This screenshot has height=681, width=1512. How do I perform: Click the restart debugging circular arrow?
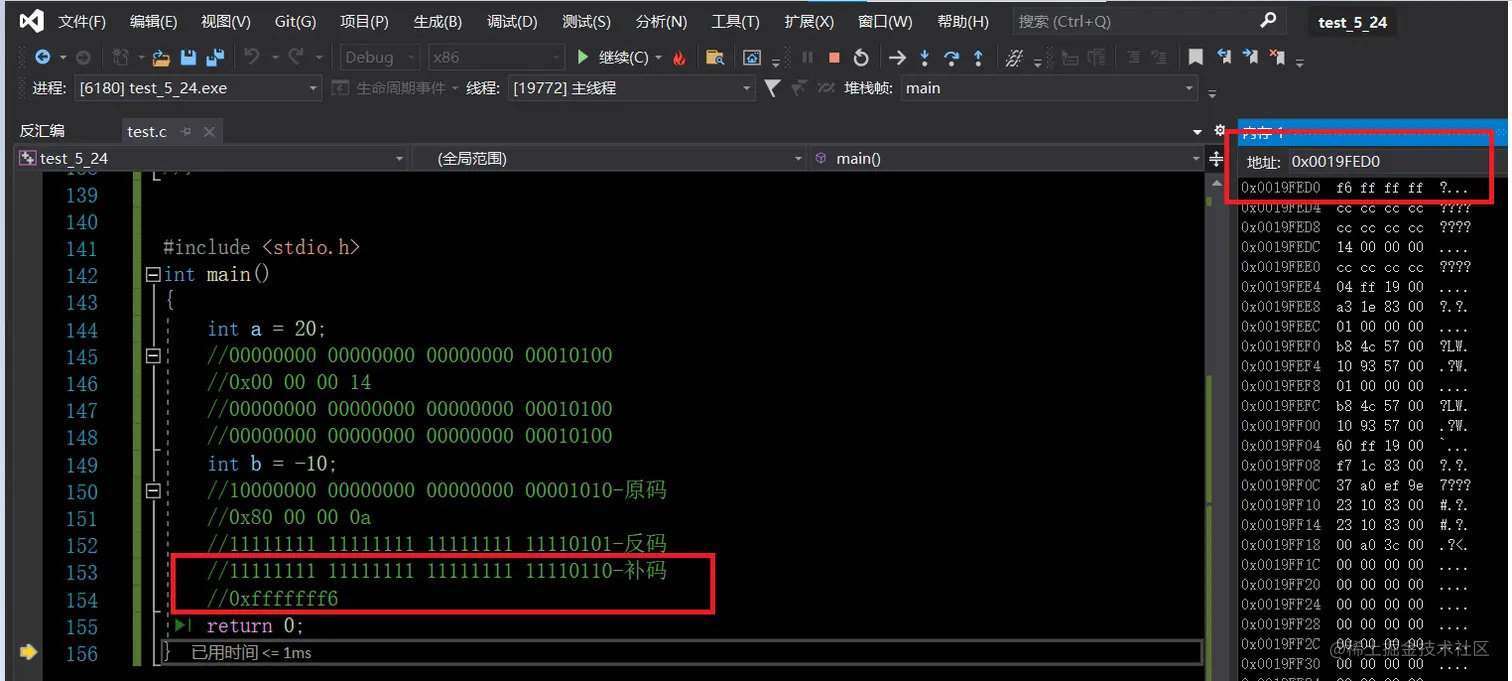861,58
